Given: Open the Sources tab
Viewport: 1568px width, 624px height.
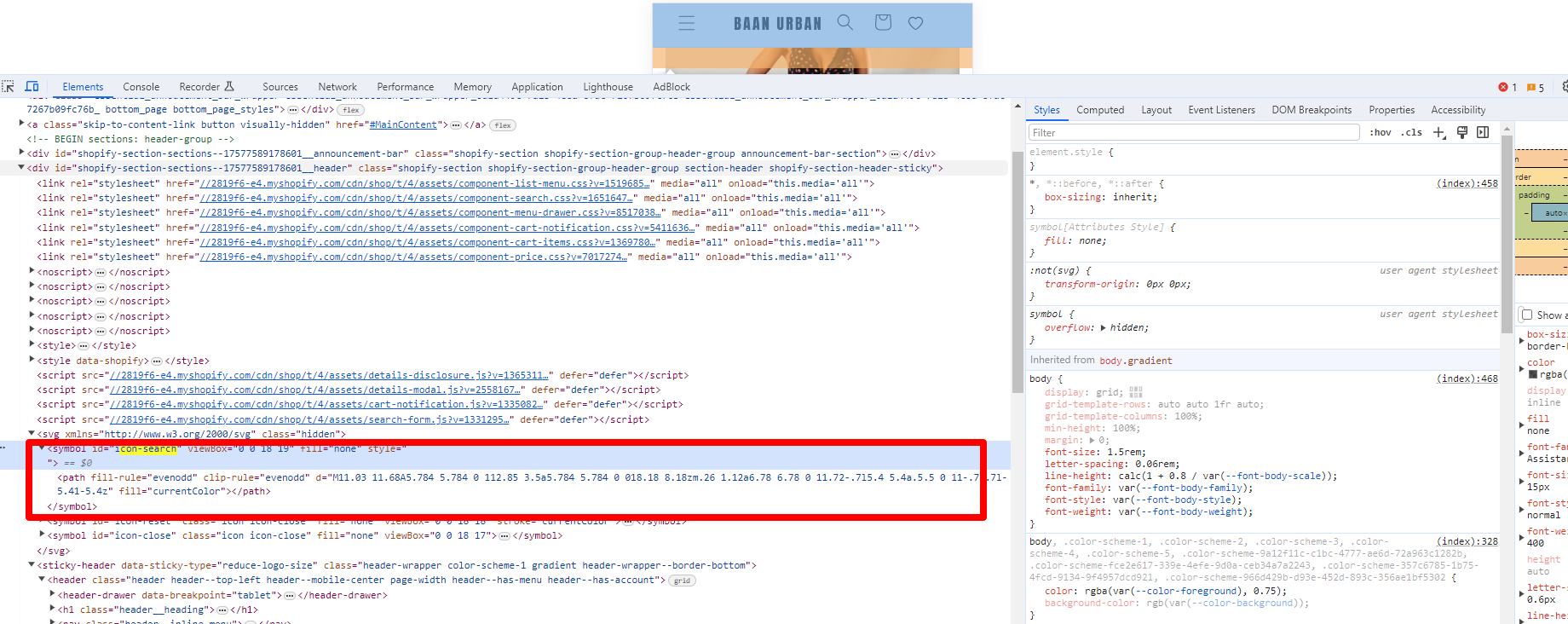Looking at the screenshot, I should click(x=280, y=87).
